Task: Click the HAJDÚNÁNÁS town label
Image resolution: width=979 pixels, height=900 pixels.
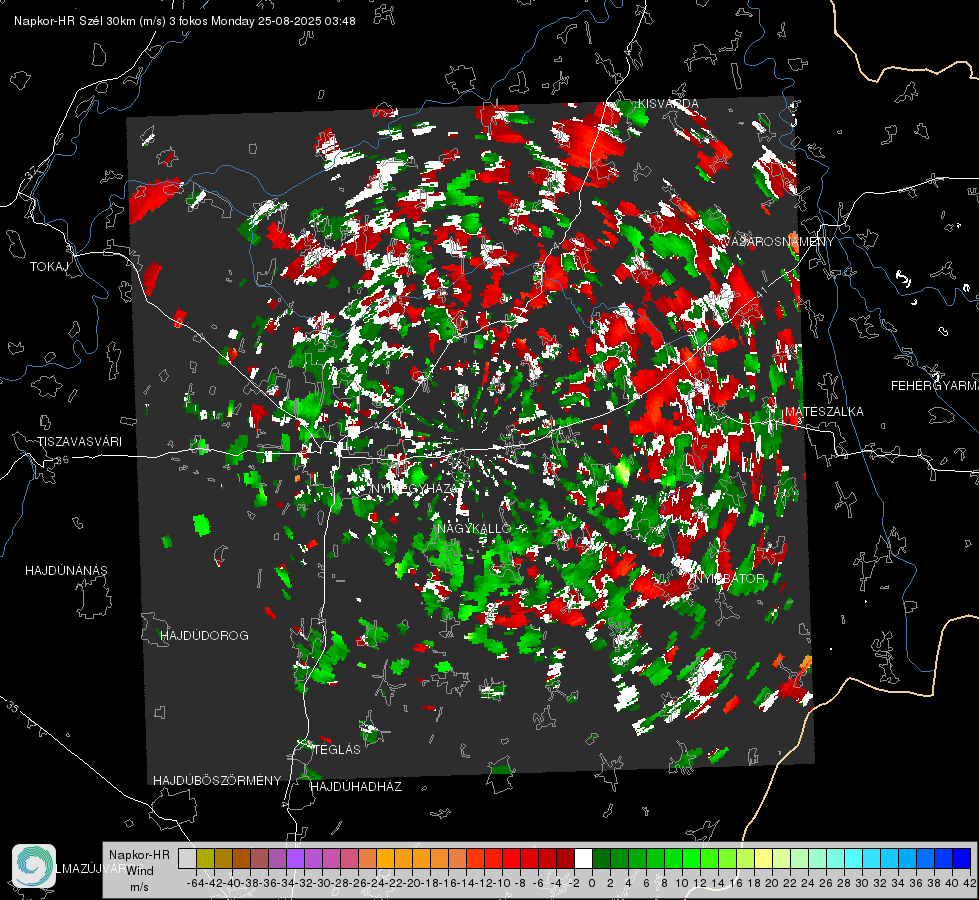Action: click(66, 570)
